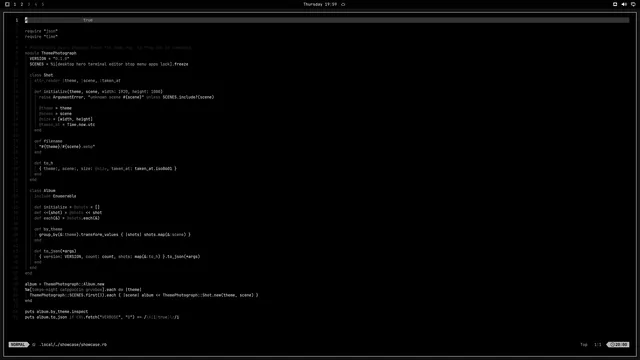
Task: Click the album = ThemePhotograph::Album.new line
Action: point(64,284)
